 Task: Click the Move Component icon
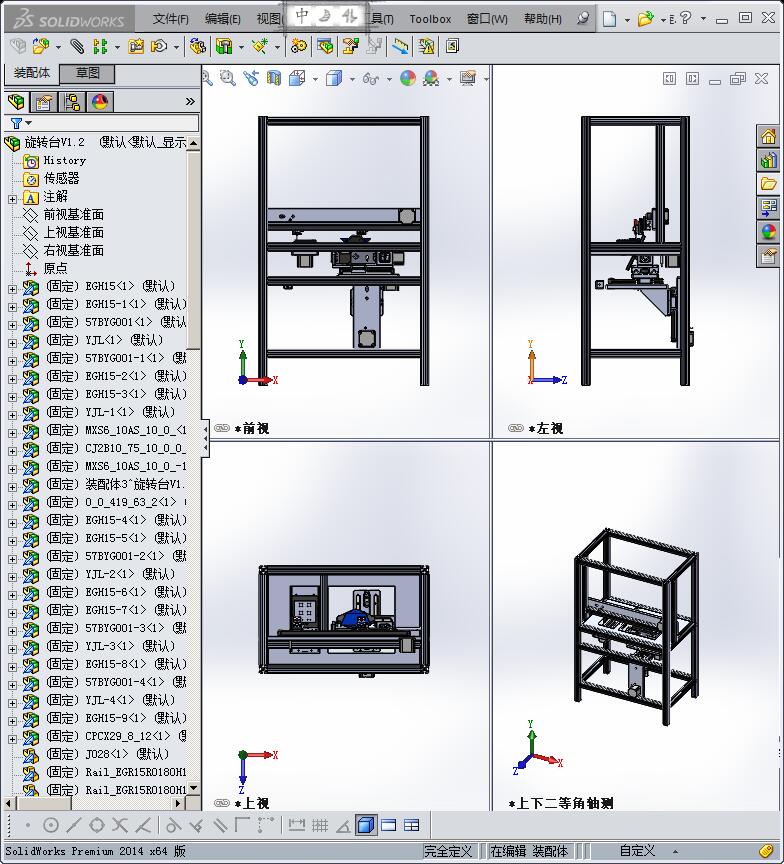[159, 47]
